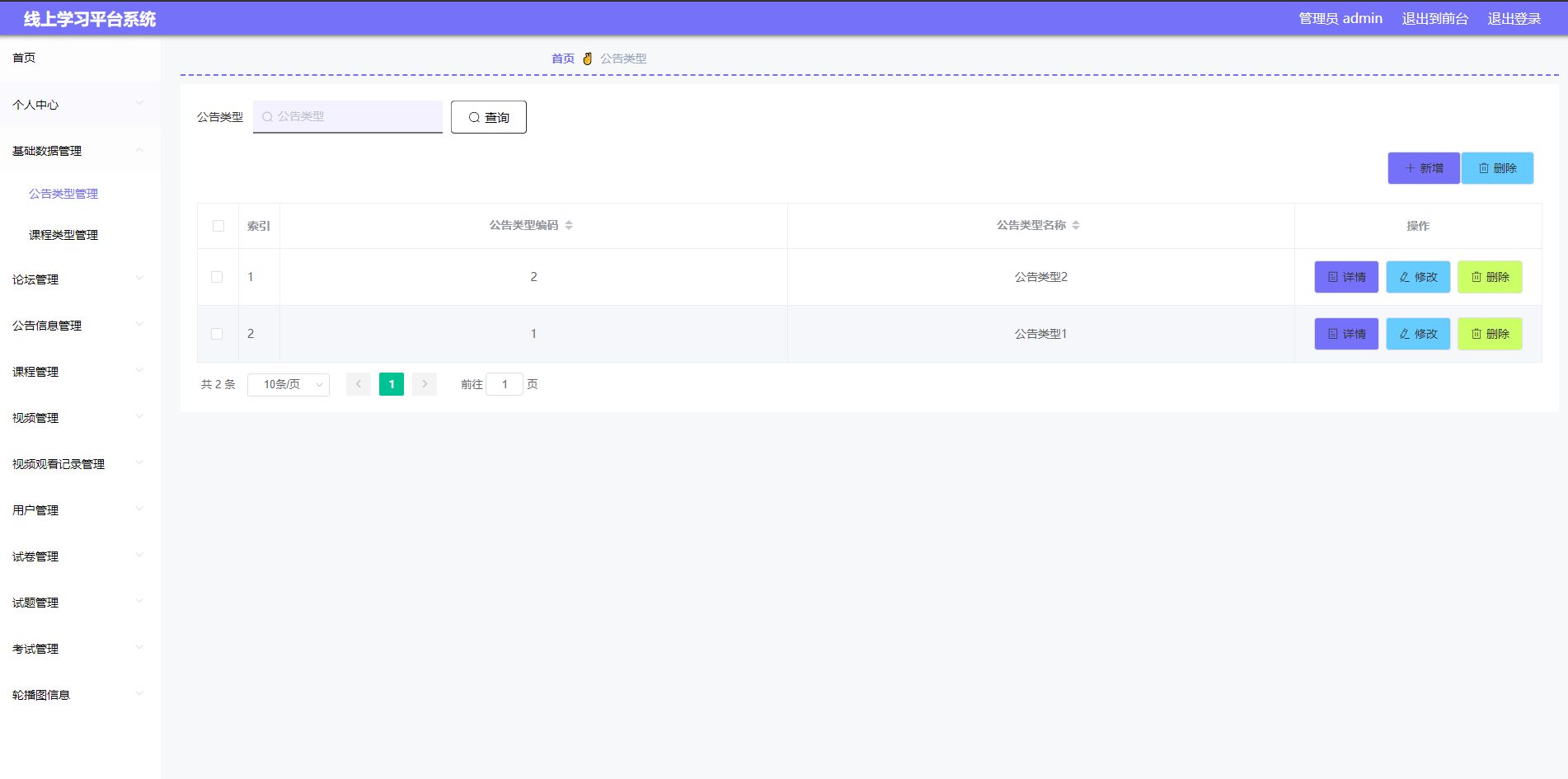
Task: Click the 索引 column header
Action: 259,226
